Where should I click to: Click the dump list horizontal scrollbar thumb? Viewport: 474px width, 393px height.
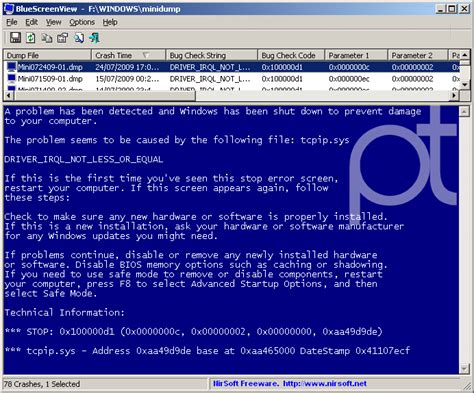tap(106, 95)
